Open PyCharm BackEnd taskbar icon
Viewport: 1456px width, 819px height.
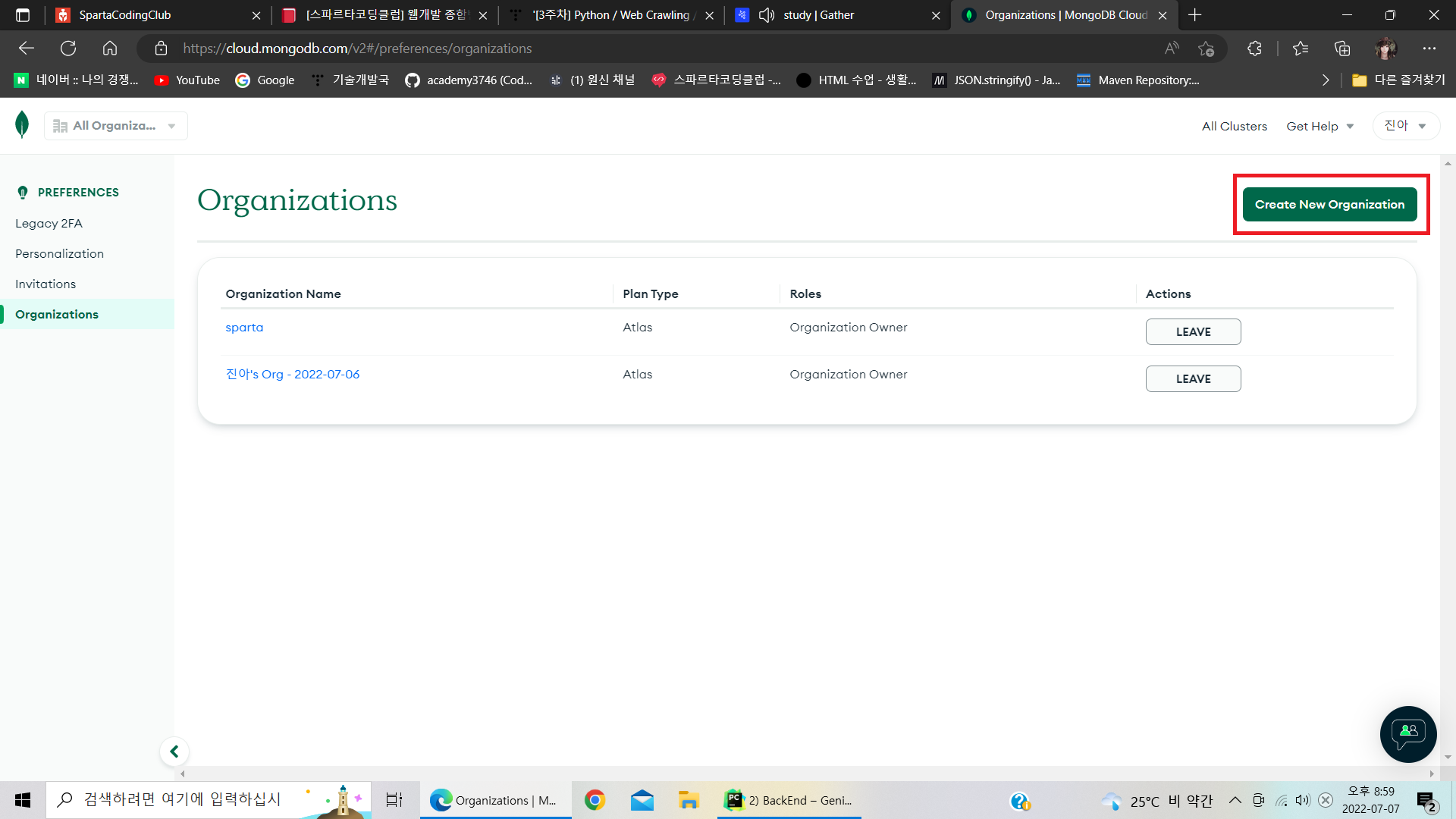(789, 800)
